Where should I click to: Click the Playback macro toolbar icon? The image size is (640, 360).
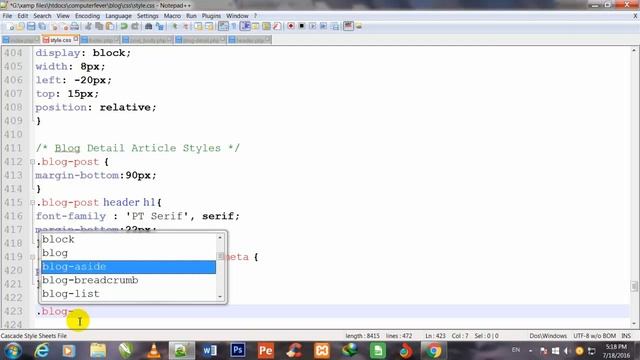[x=313, y=27]
